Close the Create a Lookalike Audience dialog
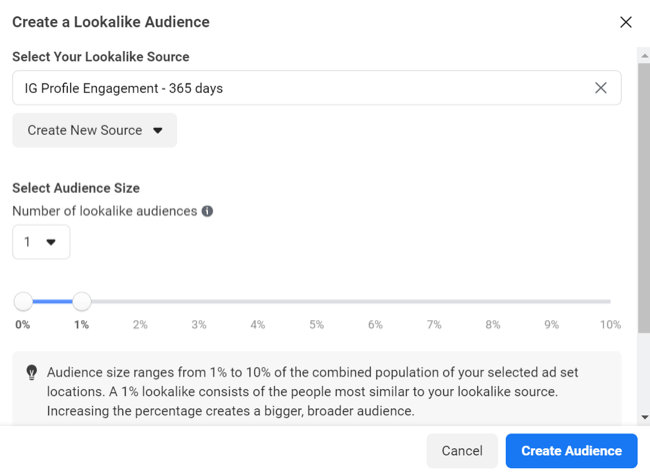The image size is (650, 473). (626, 22)
